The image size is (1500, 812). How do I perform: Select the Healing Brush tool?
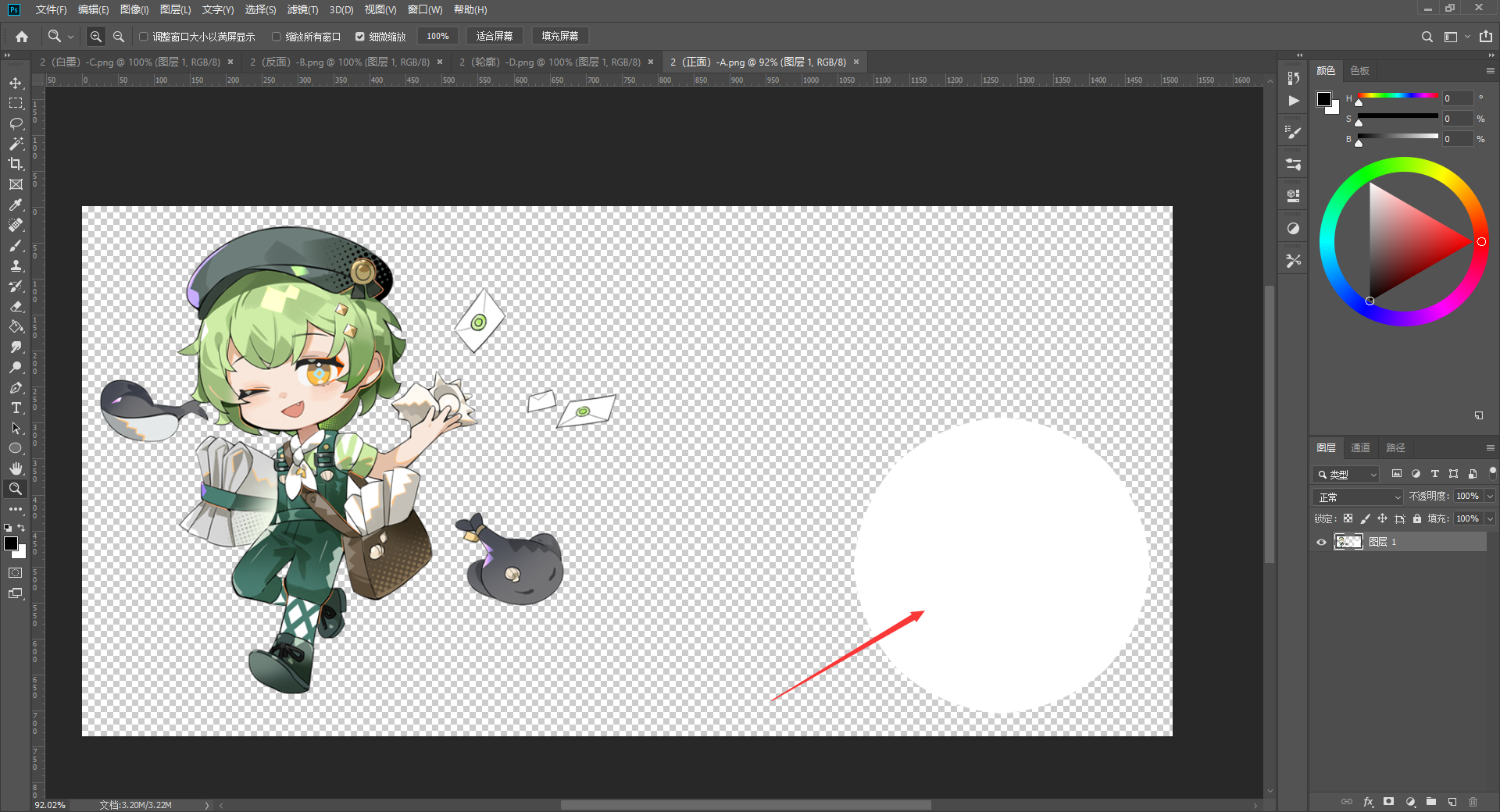coord(16,225)
